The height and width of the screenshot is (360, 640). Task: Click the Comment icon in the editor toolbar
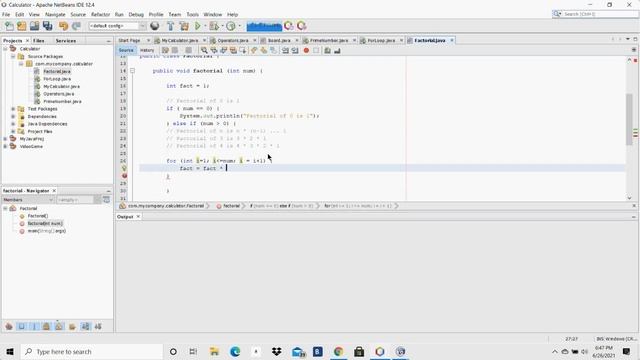tap(327, 51)
